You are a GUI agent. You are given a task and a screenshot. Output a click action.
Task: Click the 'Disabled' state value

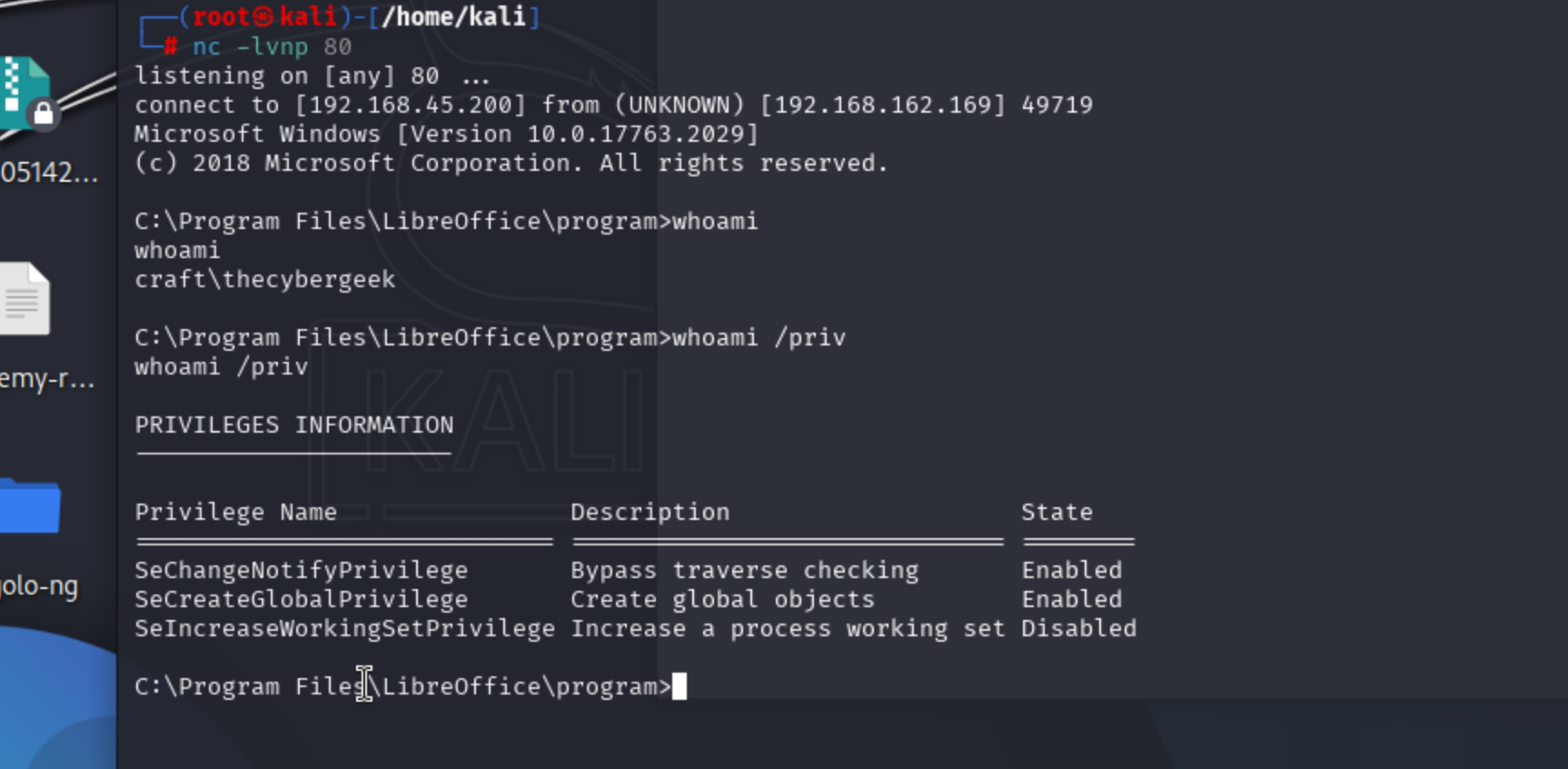[1079, 628]
